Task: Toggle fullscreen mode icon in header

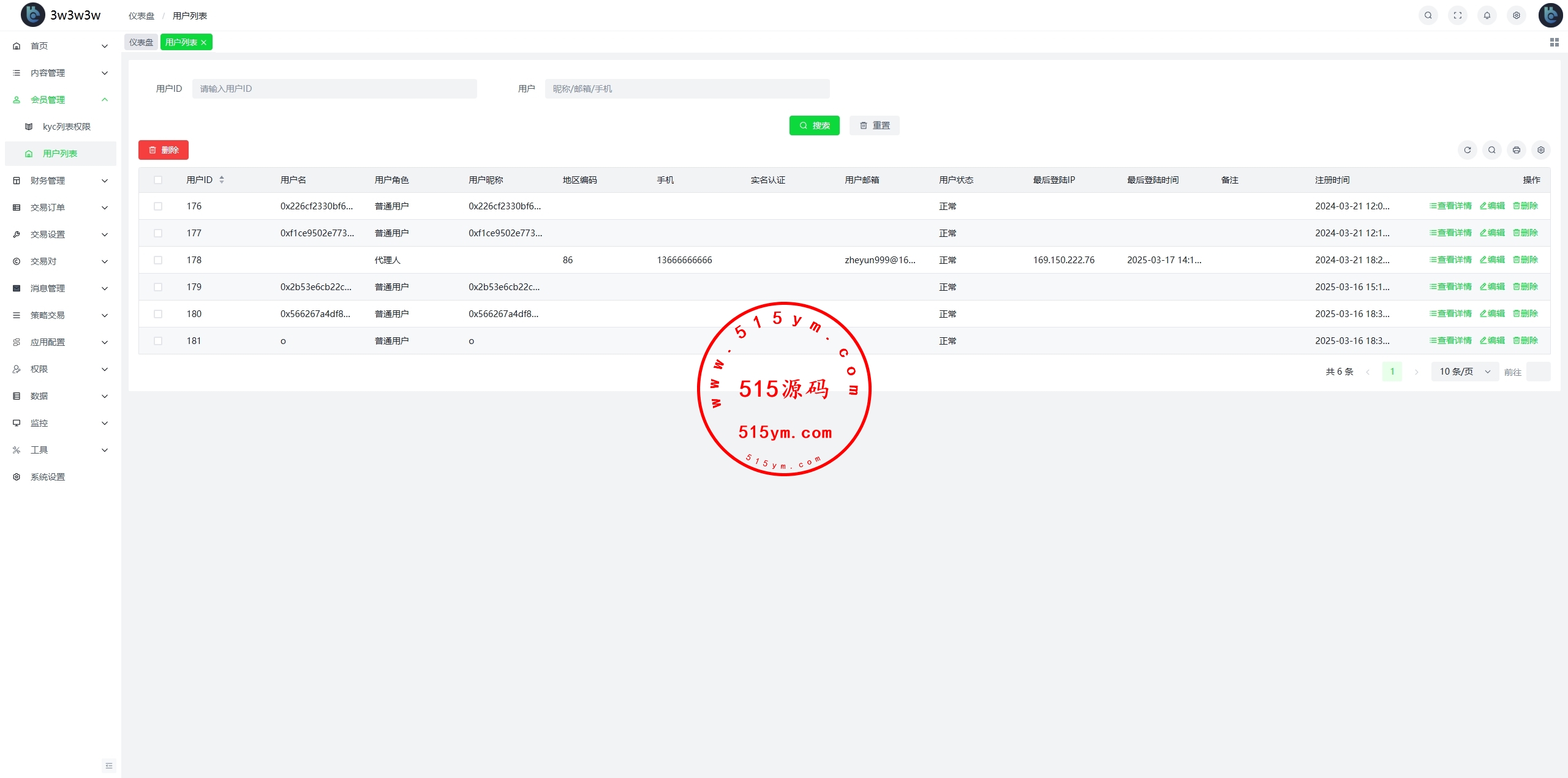Action: [1457, 15]
